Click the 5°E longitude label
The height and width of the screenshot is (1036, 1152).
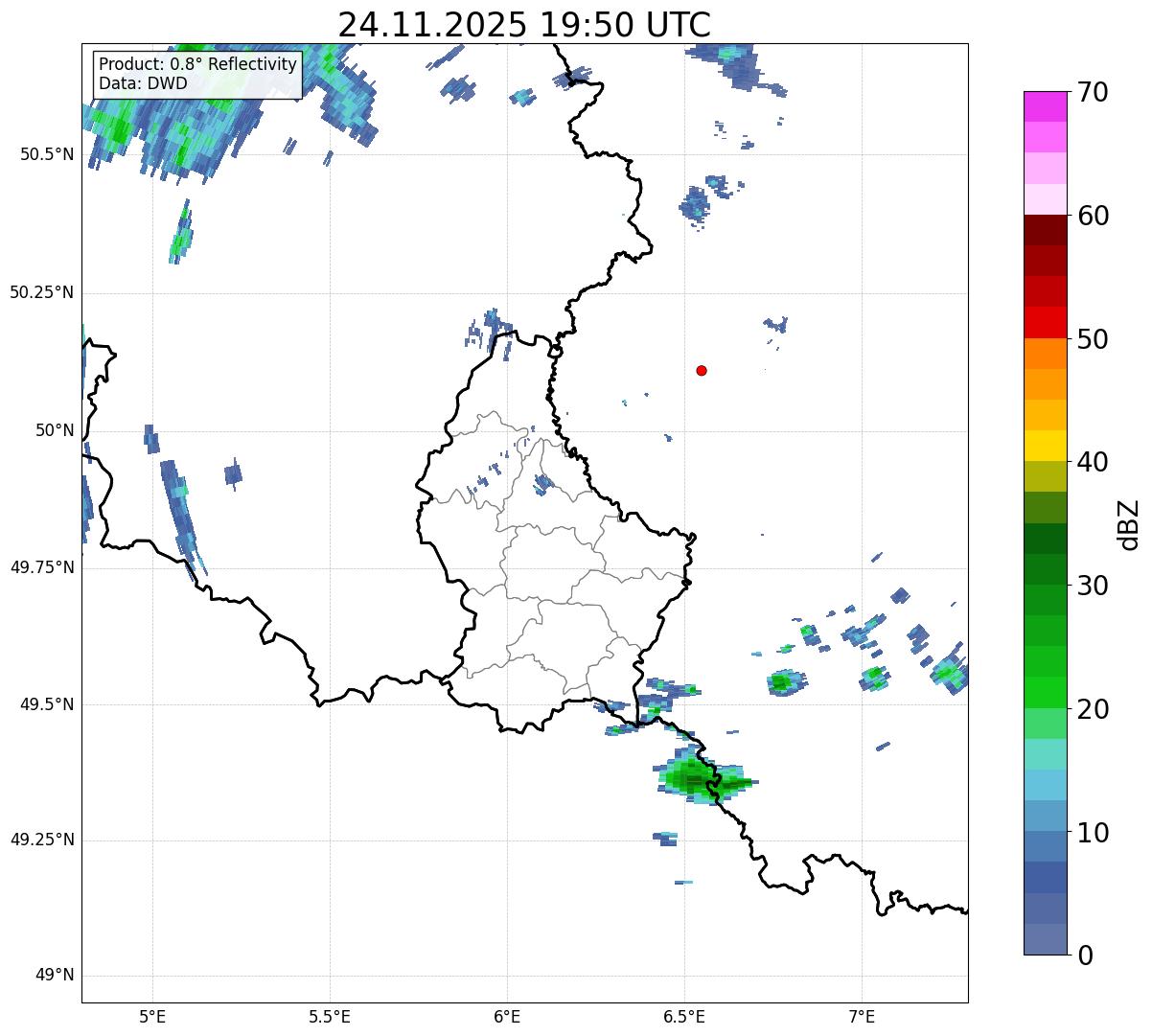(152, 1016)
